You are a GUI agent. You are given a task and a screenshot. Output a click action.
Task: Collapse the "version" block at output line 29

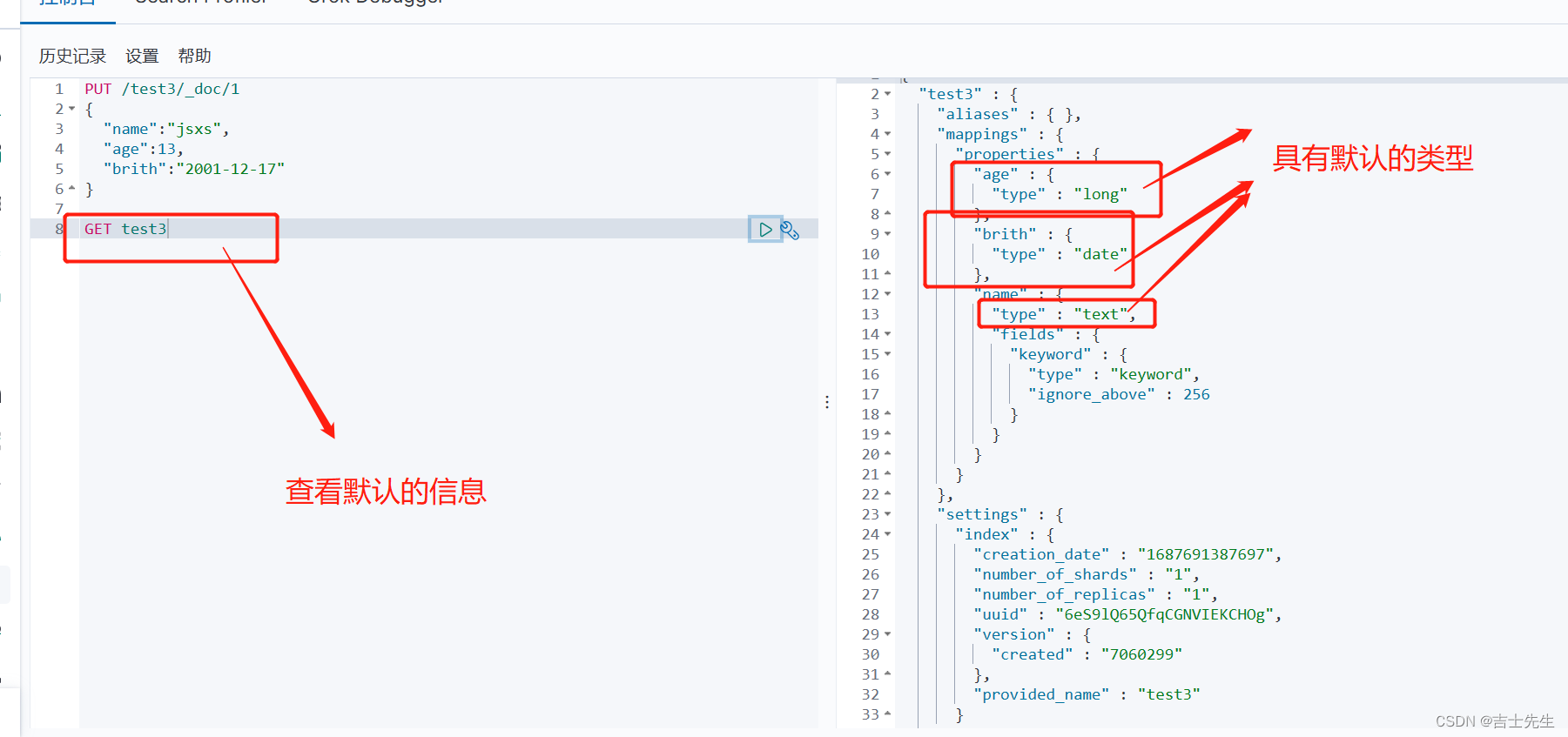pyautogui.click(x=887, y=634)
